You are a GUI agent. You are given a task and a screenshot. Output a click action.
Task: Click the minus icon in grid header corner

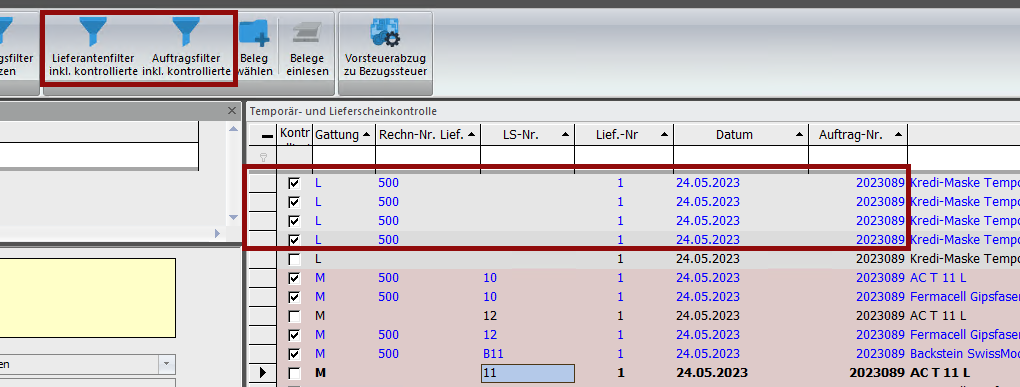coord(267,136)
